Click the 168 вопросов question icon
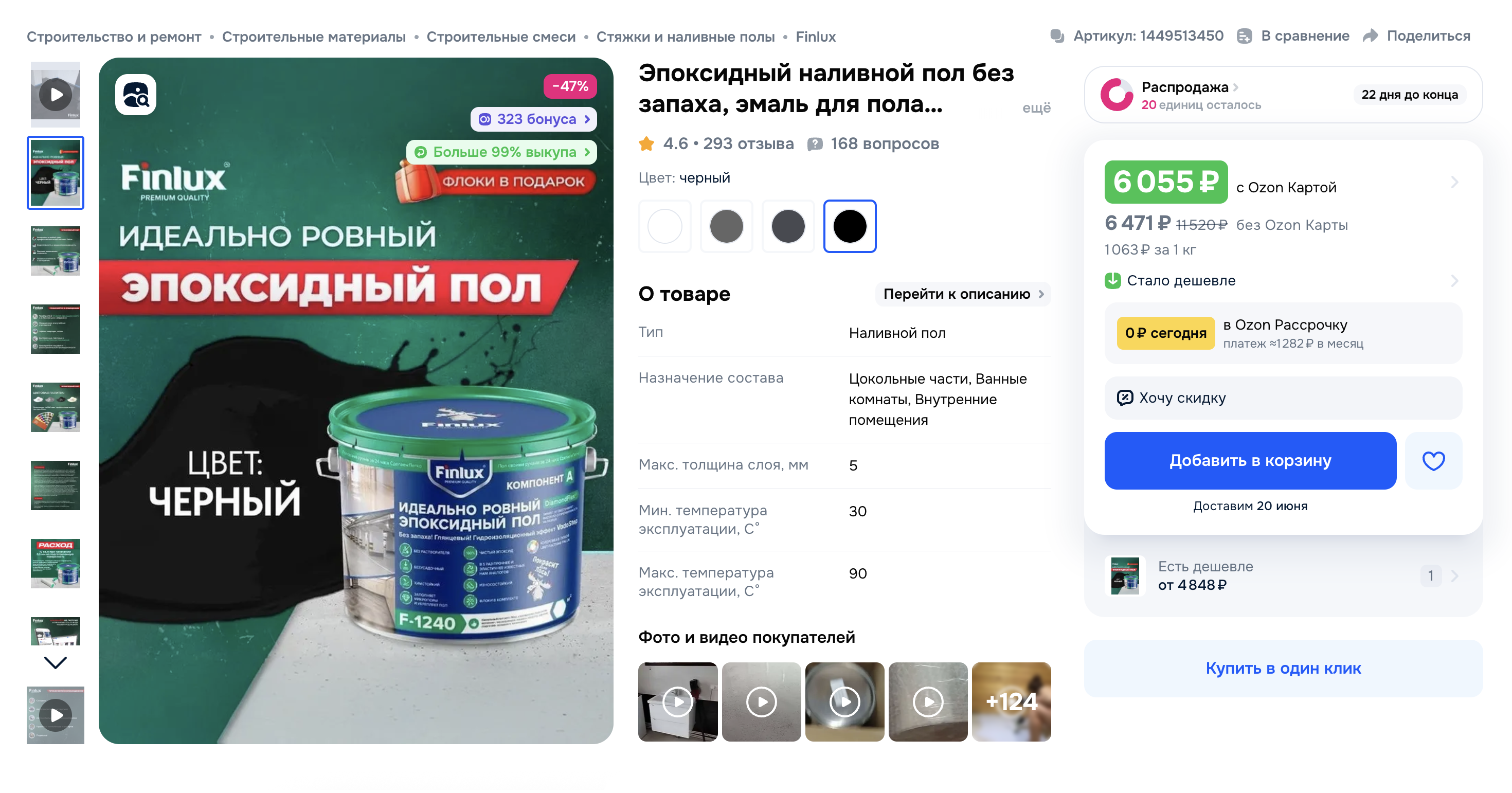The height and width of the screenshot is (793, 1512). [815, 144]
